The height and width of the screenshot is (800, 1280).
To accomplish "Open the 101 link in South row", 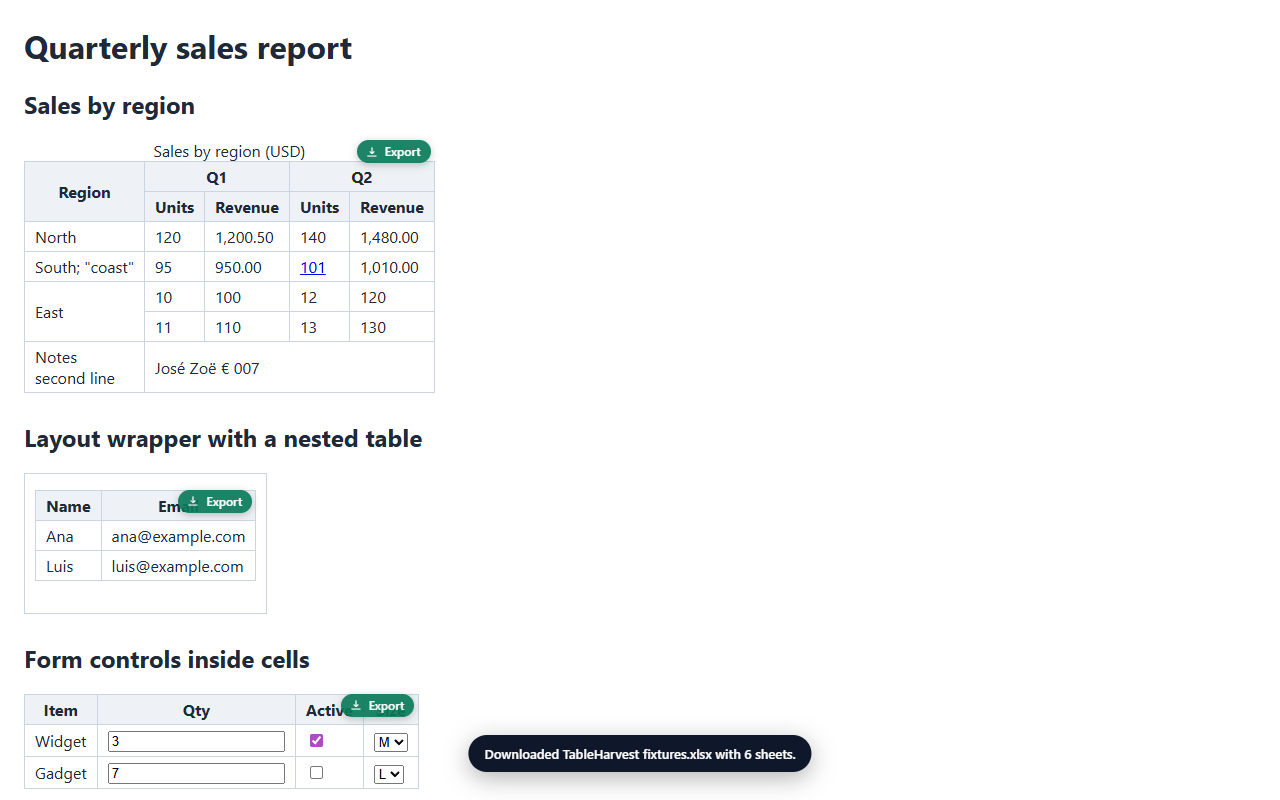I will (313, 267).
